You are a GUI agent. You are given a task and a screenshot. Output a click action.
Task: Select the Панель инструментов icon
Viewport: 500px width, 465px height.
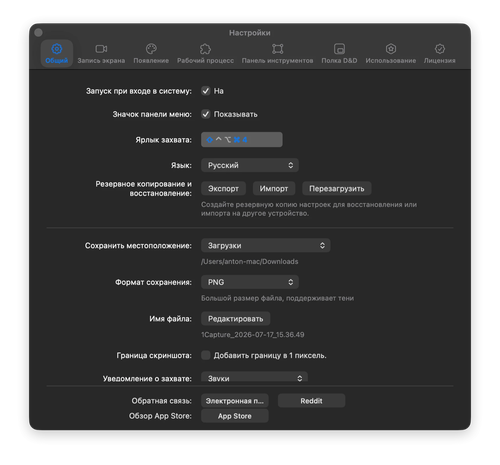pyautogui.click(x=277, y=49)
